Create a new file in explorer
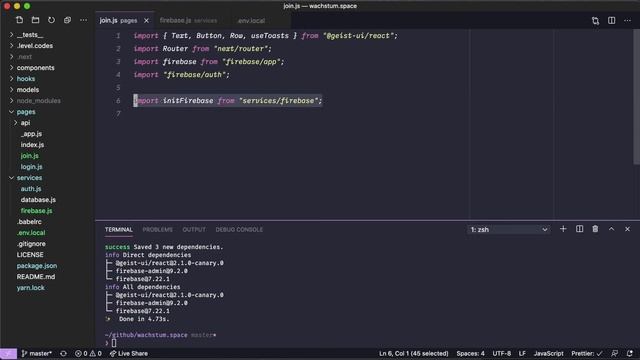The width and height of the screenshot is (640, 360). click(19, 20)
